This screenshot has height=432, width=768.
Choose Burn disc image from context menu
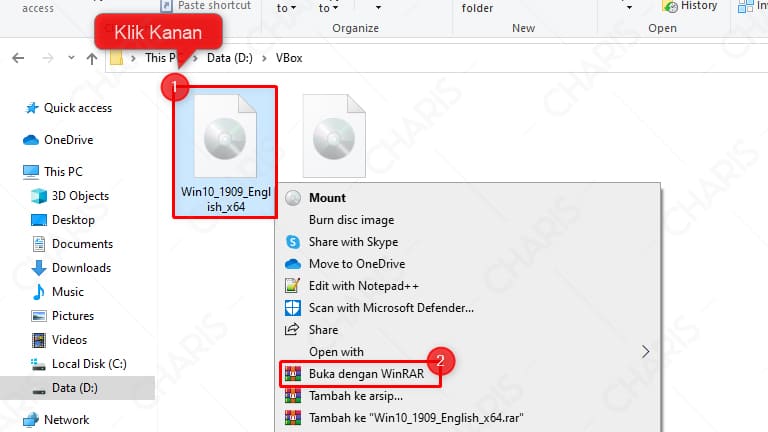click(351, 220)
